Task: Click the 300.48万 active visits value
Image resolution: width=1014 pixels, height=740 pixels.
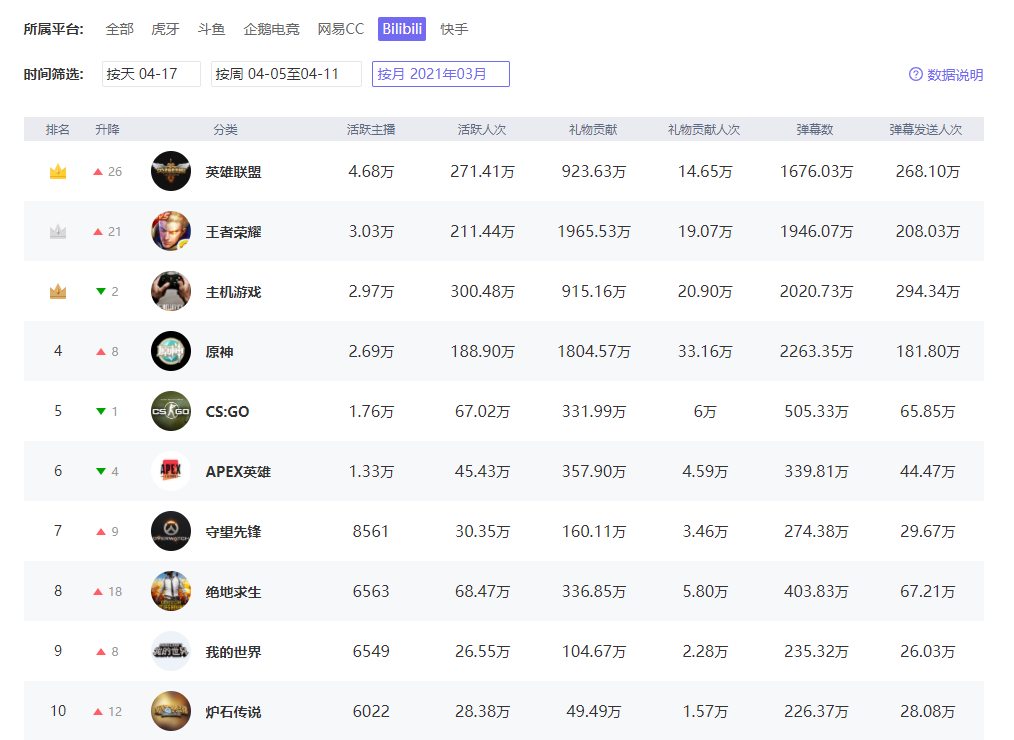Action: pyautogui.click(x=482, y=291)
